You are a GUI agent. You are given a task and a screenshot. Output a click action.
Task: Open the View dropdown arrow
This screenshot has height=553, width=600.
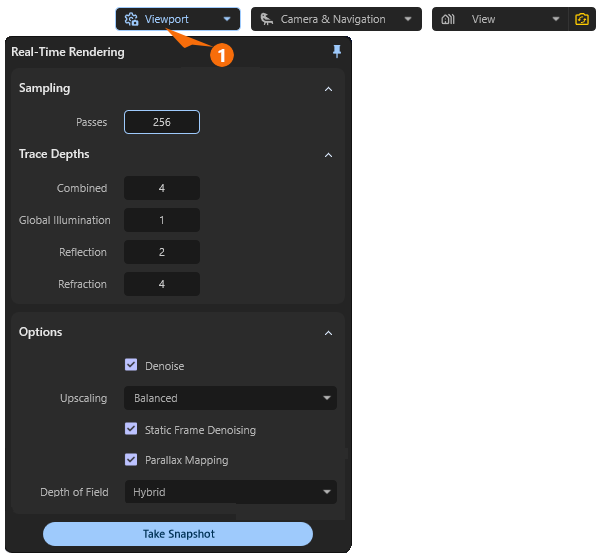click(556, 19)
